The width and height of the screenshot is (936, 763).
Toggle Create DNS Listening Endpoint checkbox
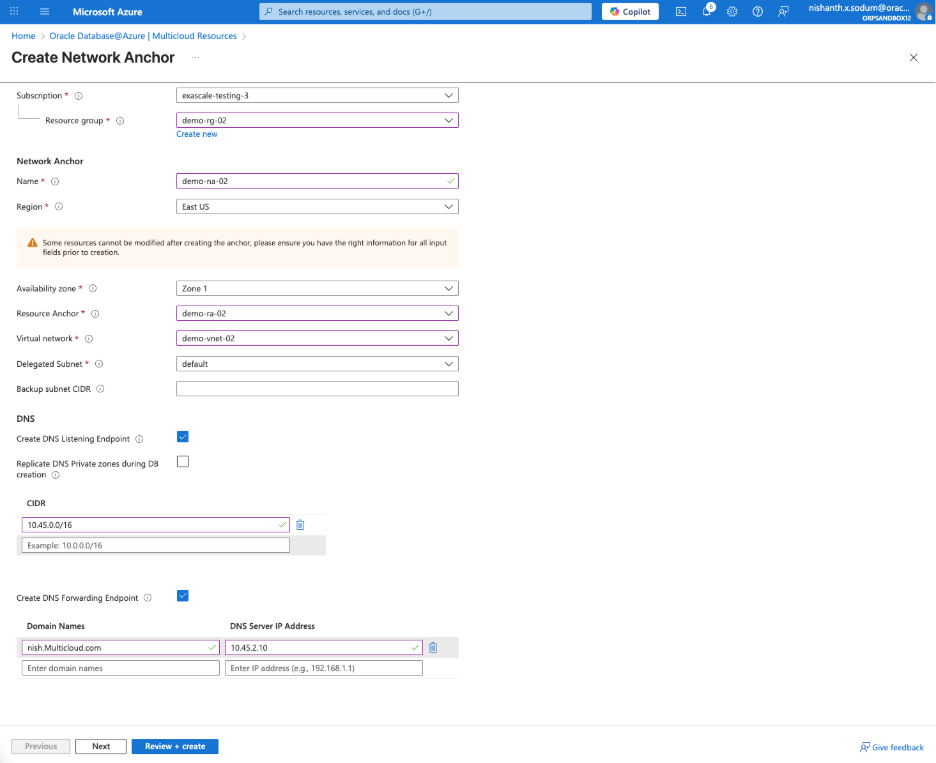(x=183, y=437)
